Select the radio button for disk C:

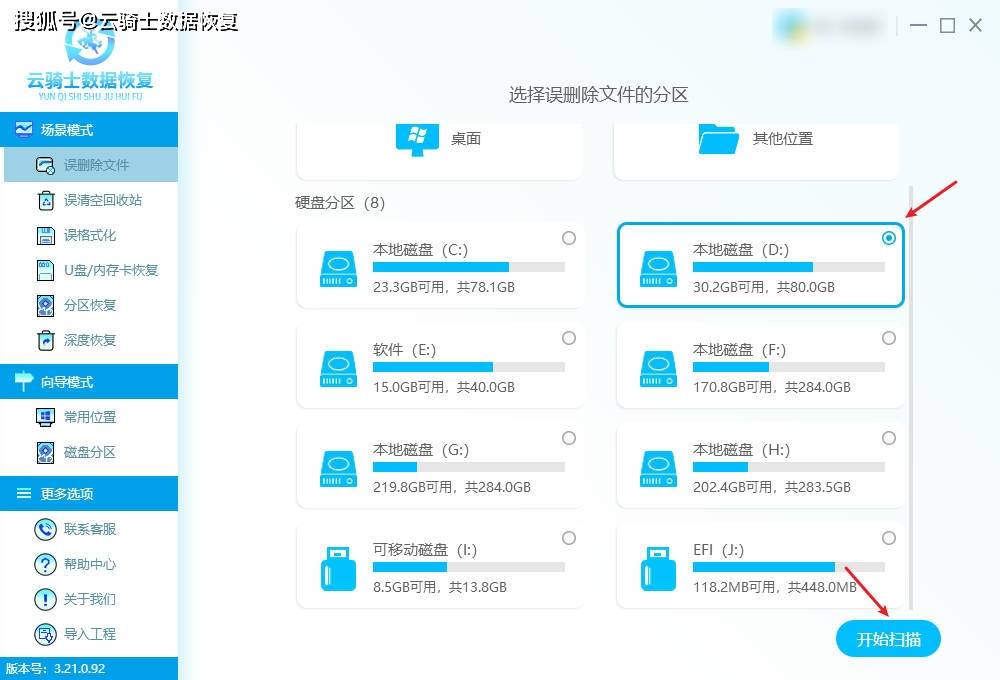(569, 238)
